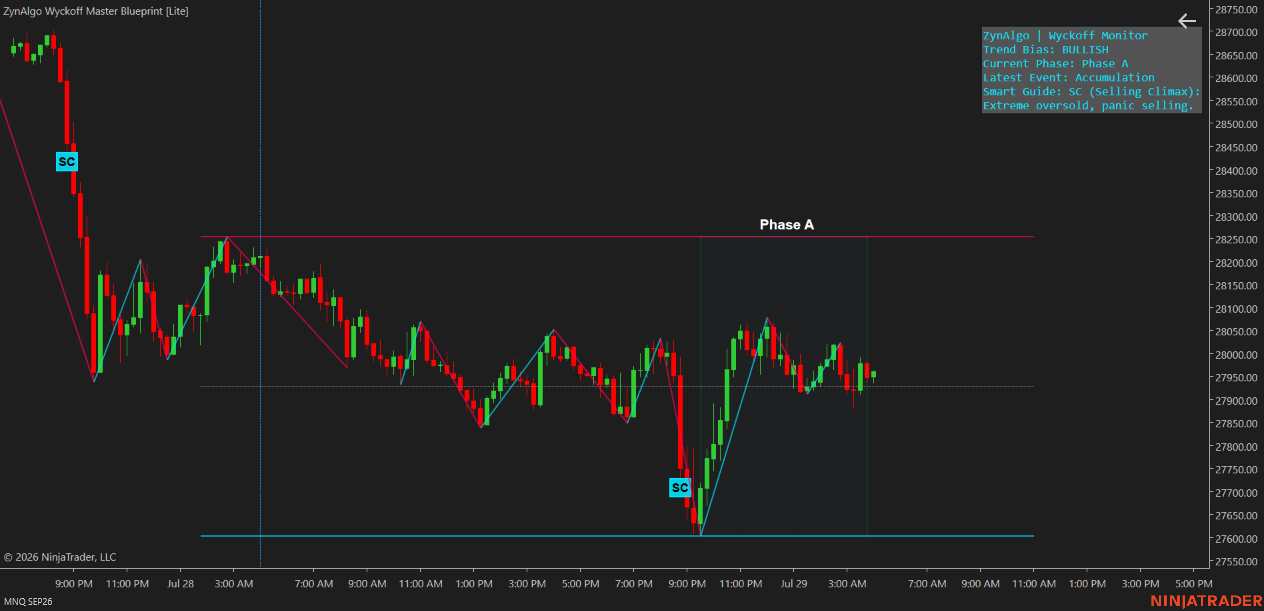The width and height of the screenshot is (1264, 611).
Task: Select the SC marker near the 28400 level
Action: [x=67, y=161]
